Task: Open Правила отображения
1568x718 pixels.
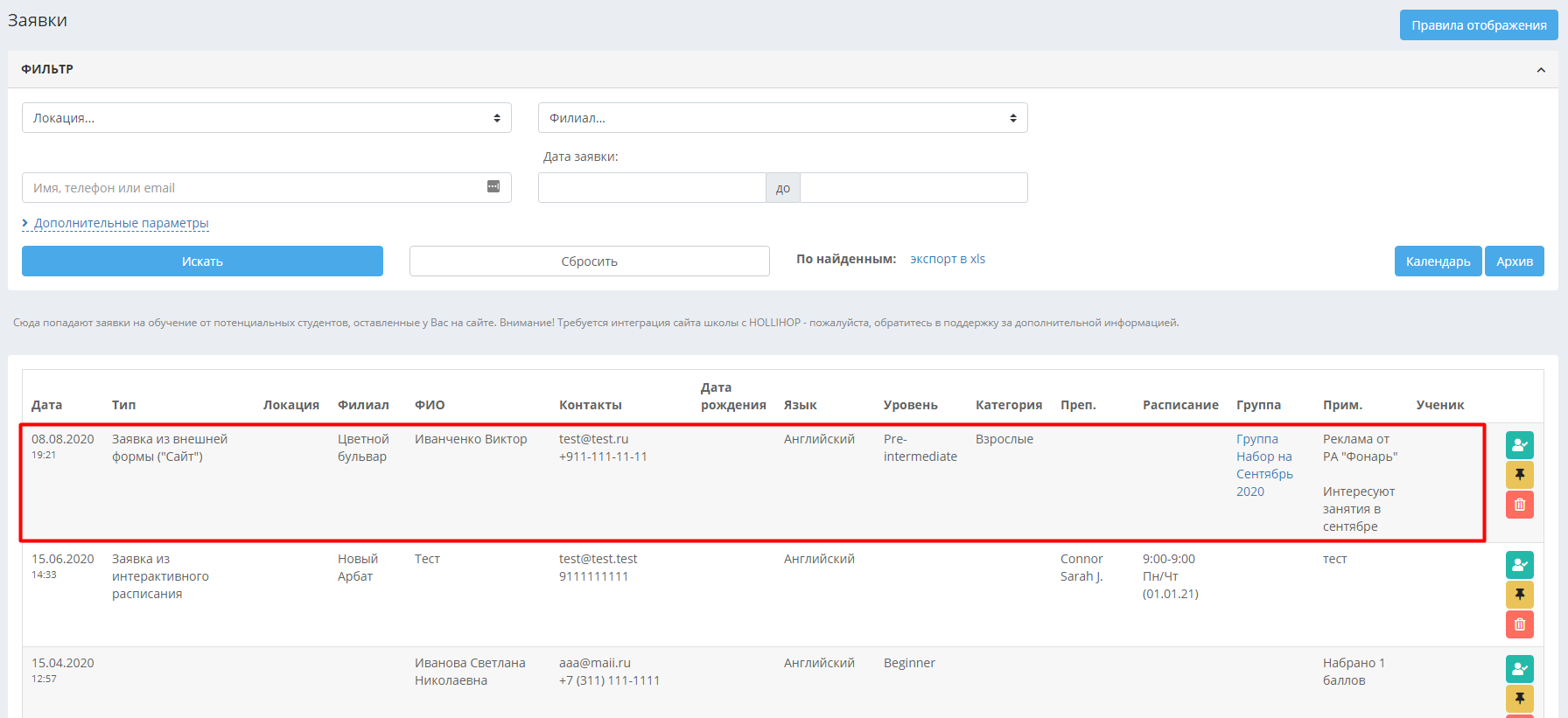Action: (1479, 24)
